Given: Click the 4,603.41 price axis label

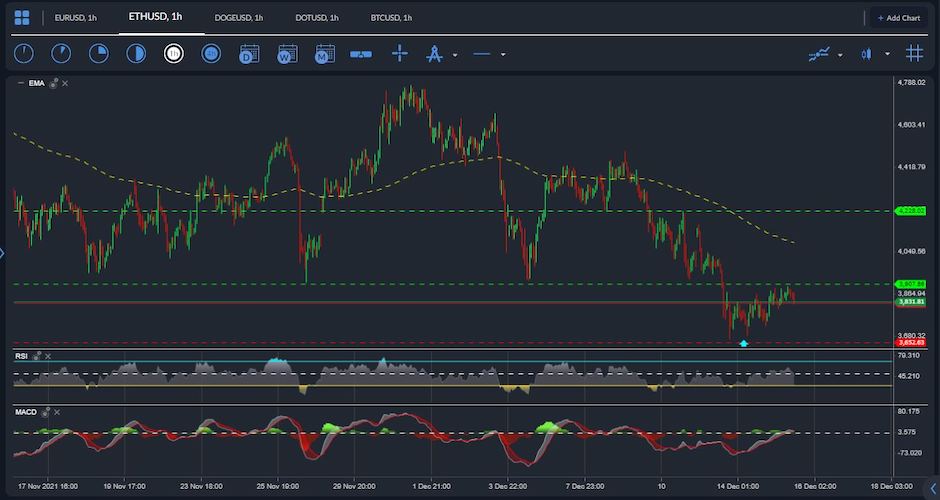Looking at the screenshot, I should [x=911, y=125].
